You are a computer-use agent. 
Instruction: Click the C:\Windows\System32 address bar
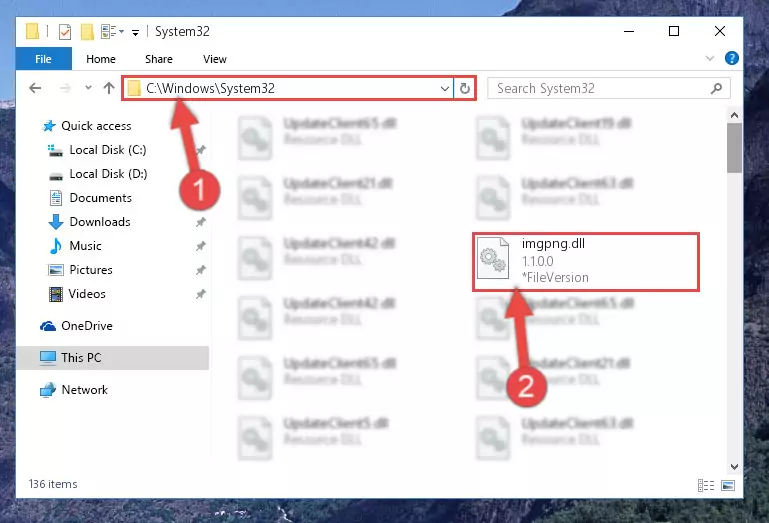point(287,88)
